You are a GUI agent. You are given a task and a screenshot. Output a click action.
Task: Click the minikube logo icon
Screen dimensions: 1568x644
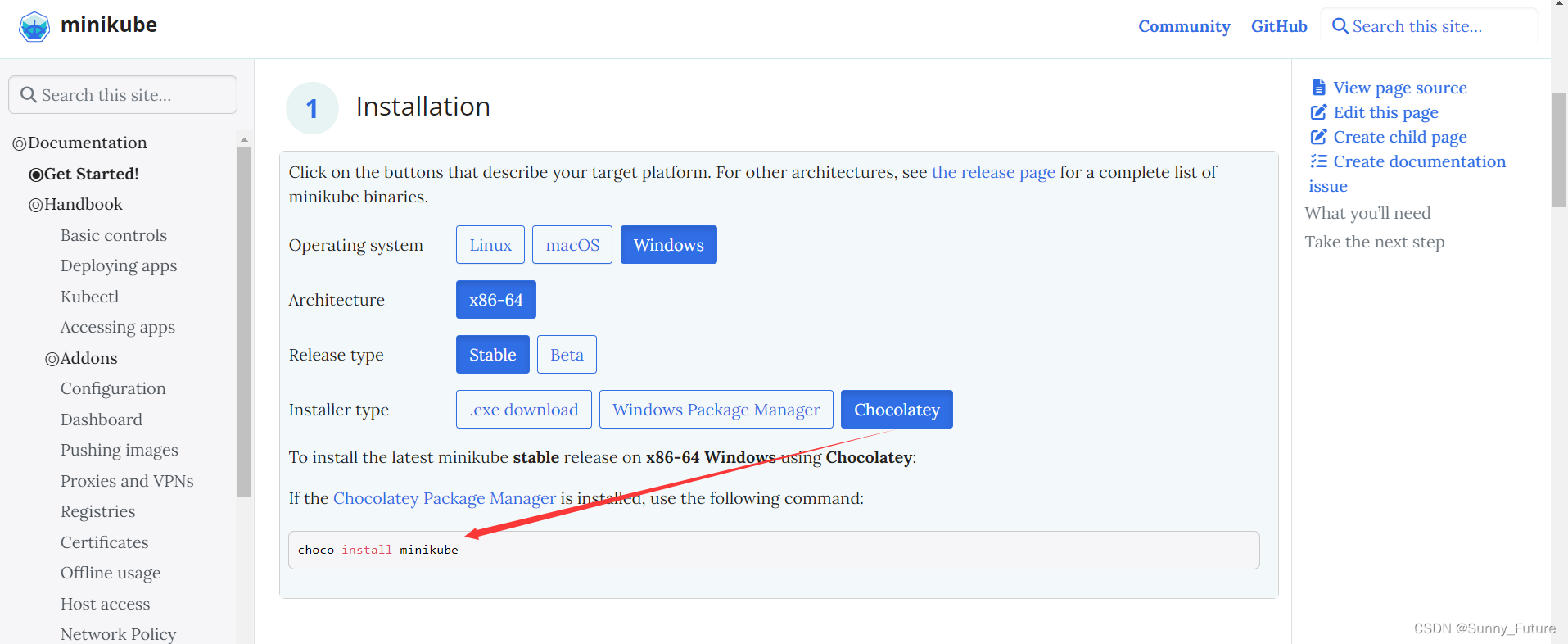[34, 27]
